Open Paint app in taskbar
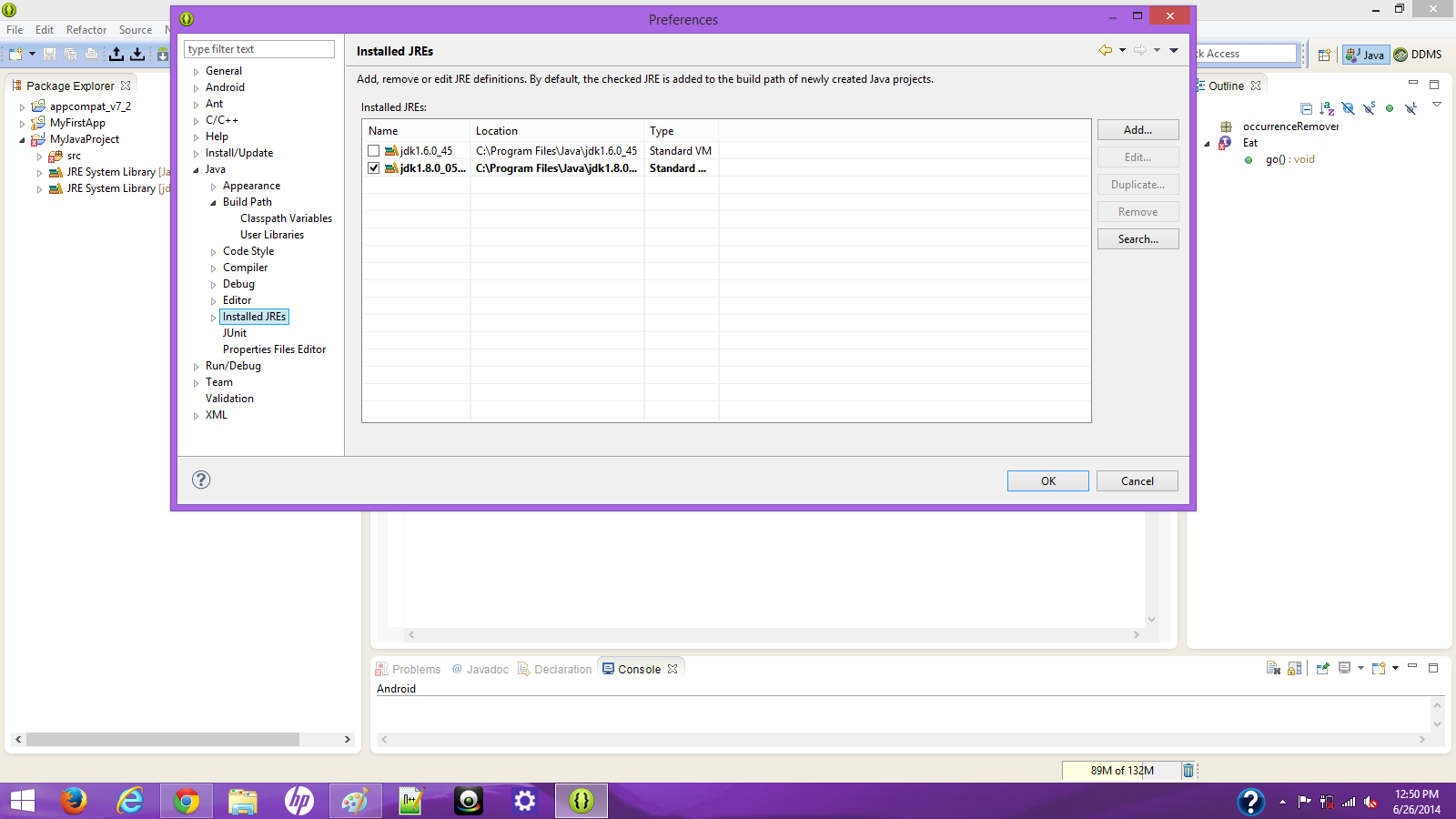The image size is (1456, 819). [355, 801]
